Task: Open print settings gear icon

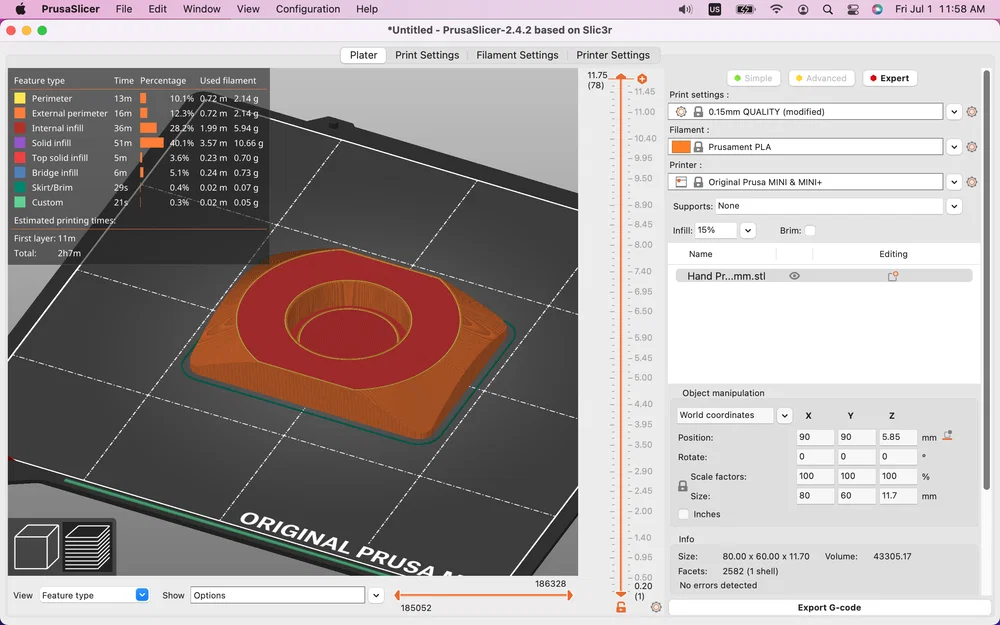Action: (971, 112)
